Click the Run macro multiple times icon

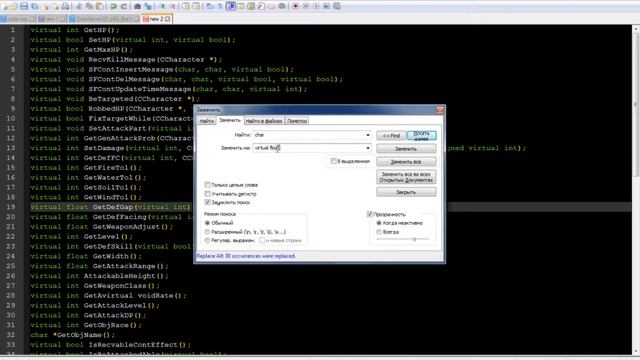coord(327,6)
